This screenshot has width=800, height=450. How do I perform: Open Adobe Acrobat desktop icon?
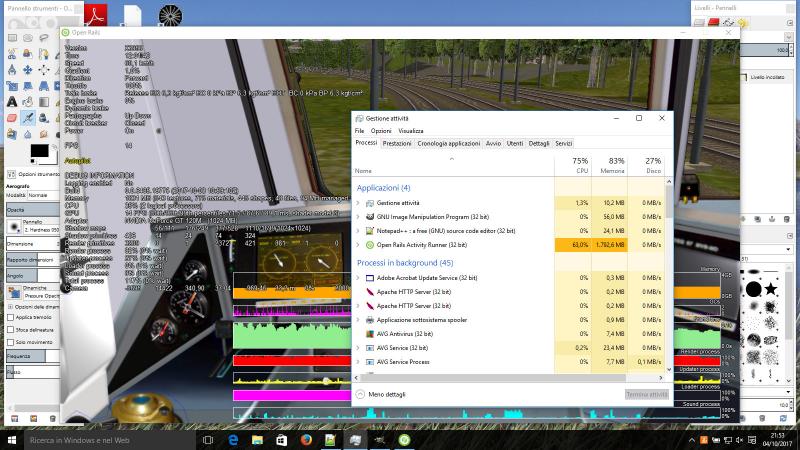[95, 14]
